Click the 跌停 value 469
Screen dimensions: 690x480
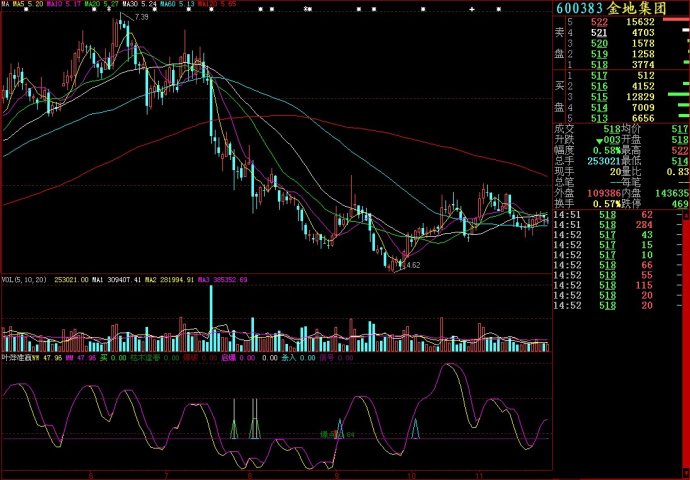(680, 204)
